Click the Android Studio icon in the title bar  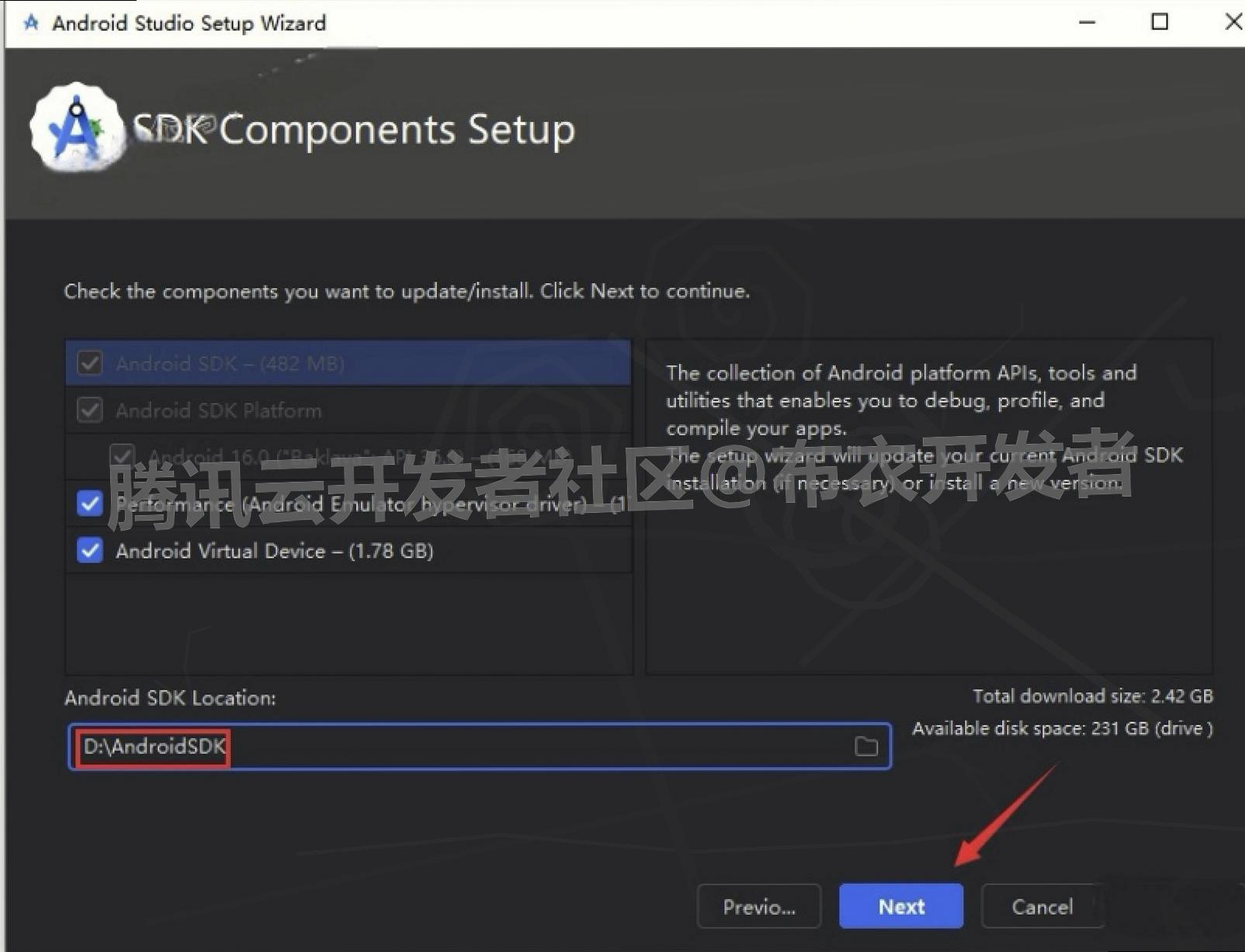(29, 23)
